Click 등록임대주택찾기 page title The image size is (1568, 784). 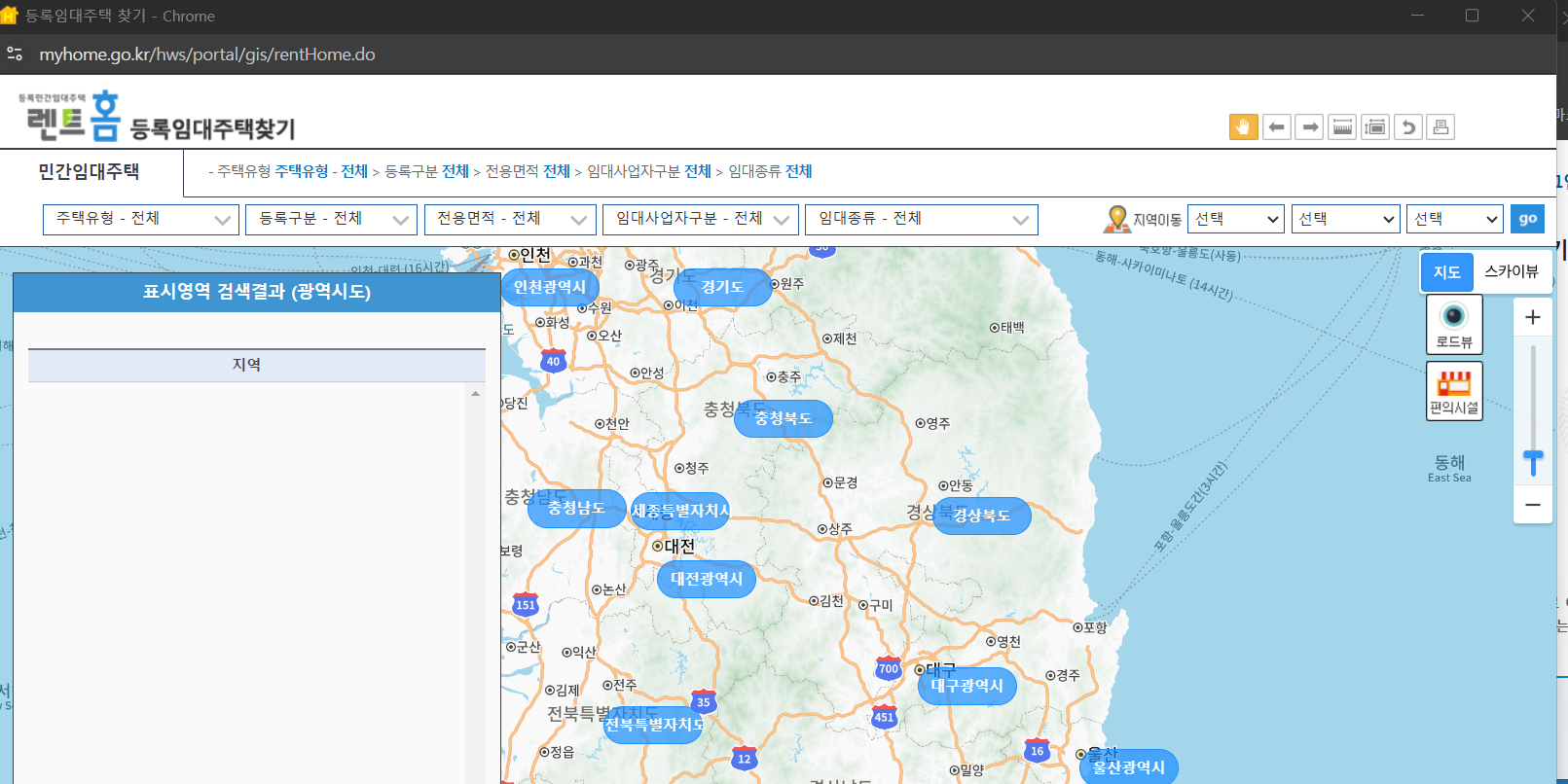tap(212, 128)
